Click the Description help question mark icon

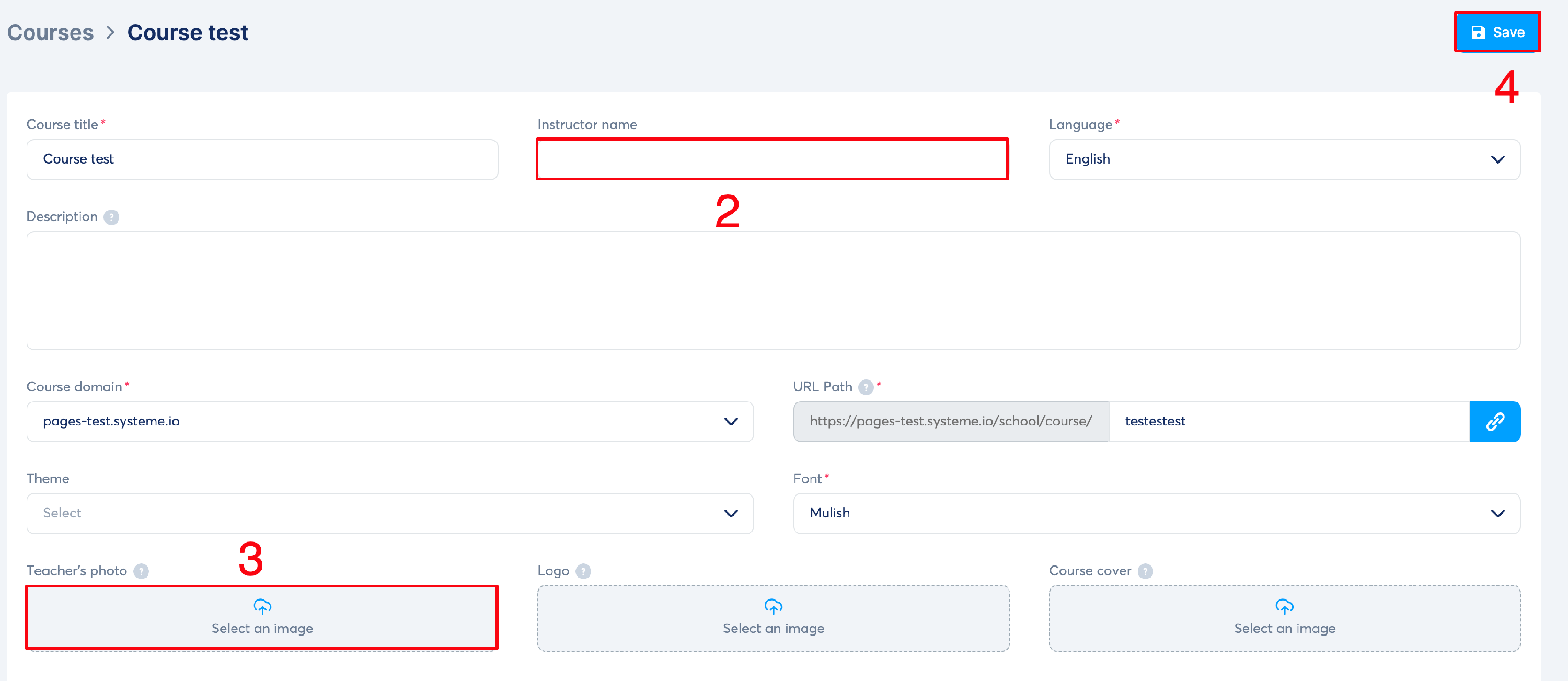pos(111,217)
